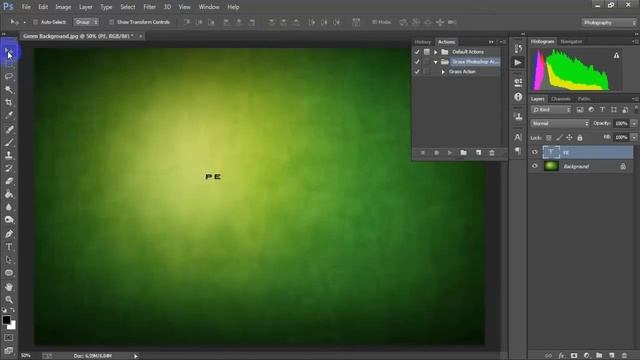Select the Eyedropper tool

pyautogui.click(x=9, y=115)
